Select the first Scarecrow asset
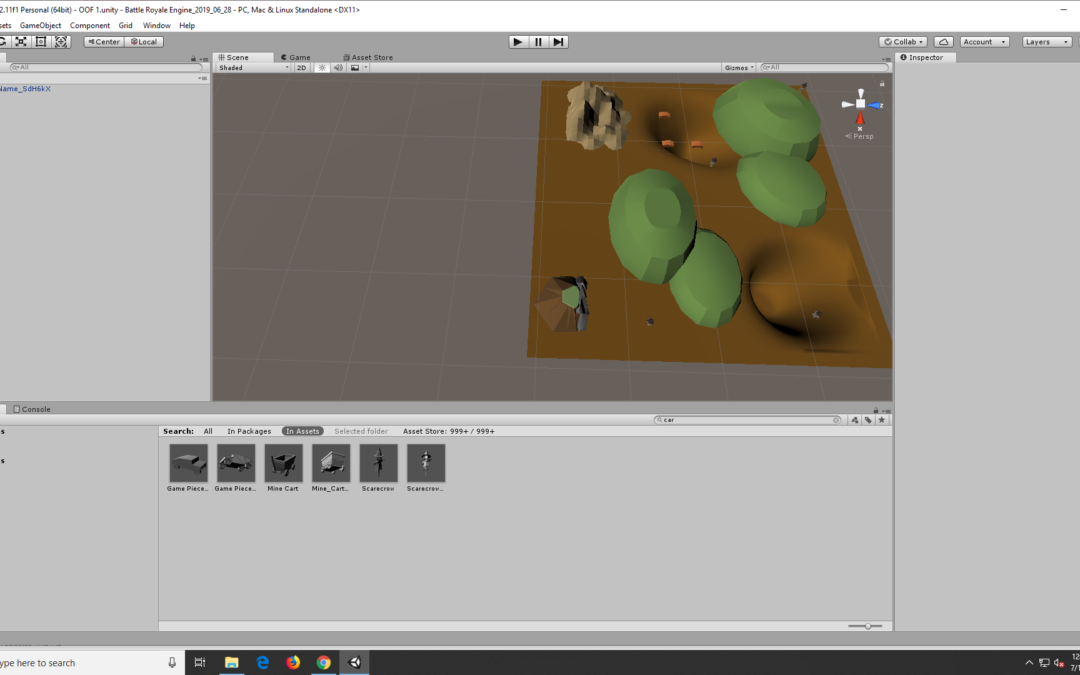 tap(378, 463)
